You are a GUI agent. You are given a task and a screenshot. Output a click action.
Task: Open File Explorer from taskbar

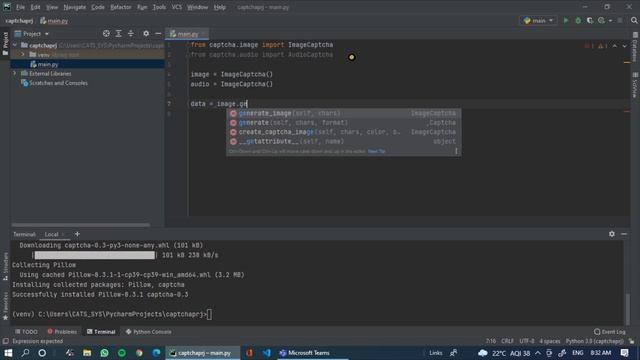pyautogui.click(x=87, y=353)
